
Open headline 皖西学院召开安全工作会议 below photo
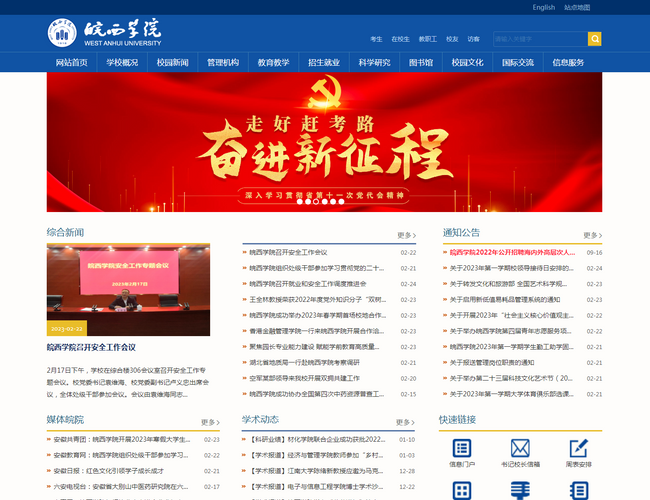[91, 347]
